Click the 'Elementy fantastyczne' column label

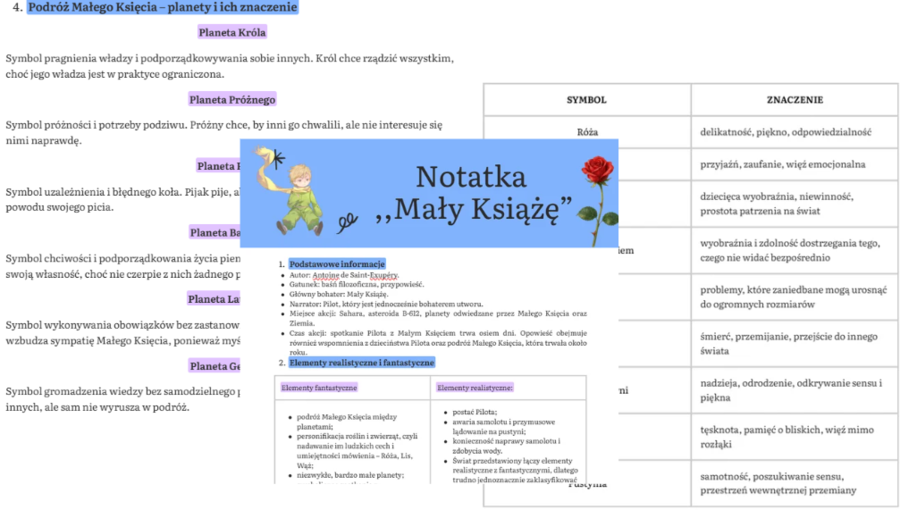[319, 388]
